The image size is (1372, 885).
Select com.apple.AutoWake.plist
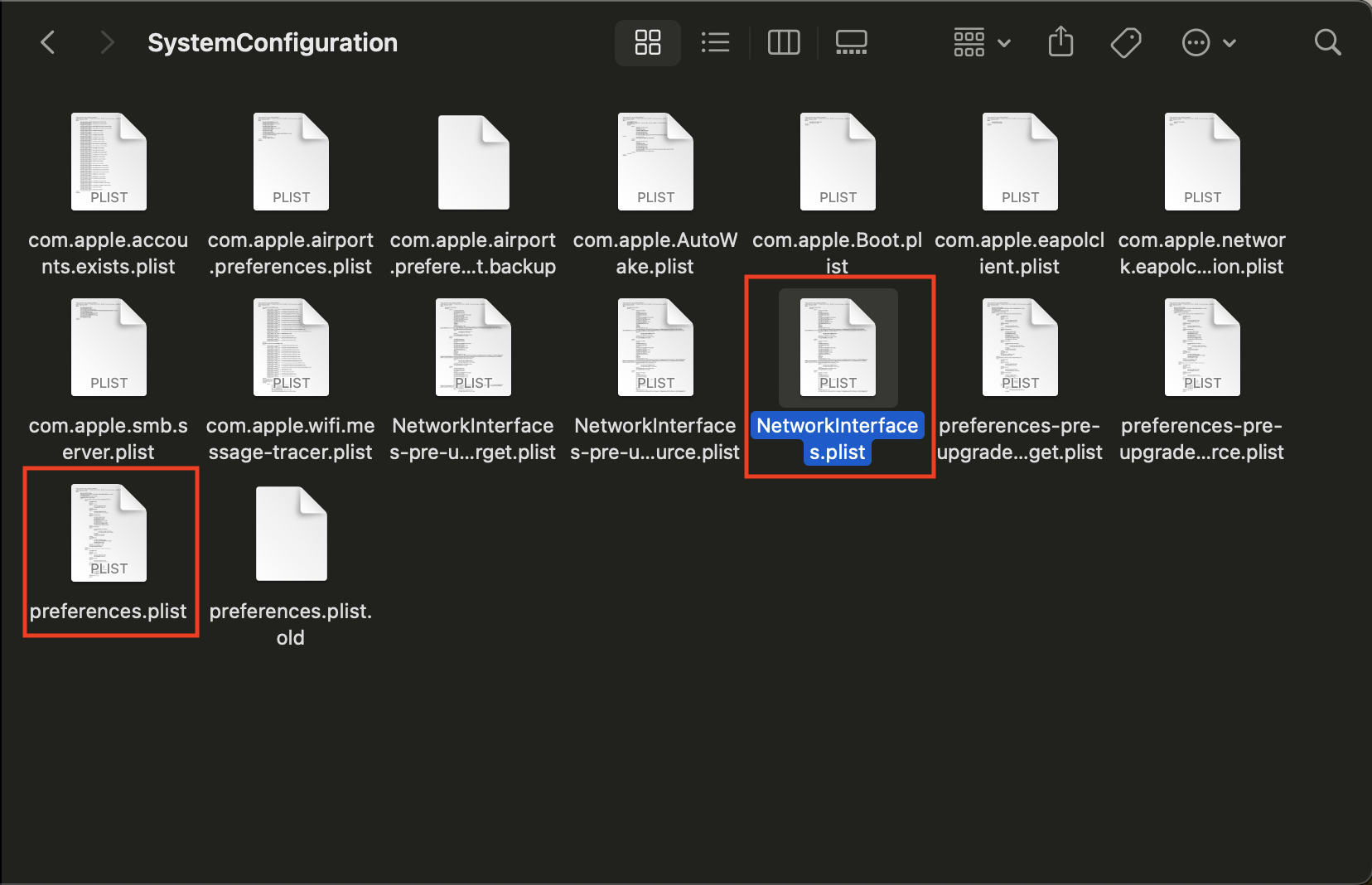(x=655, y=162)
